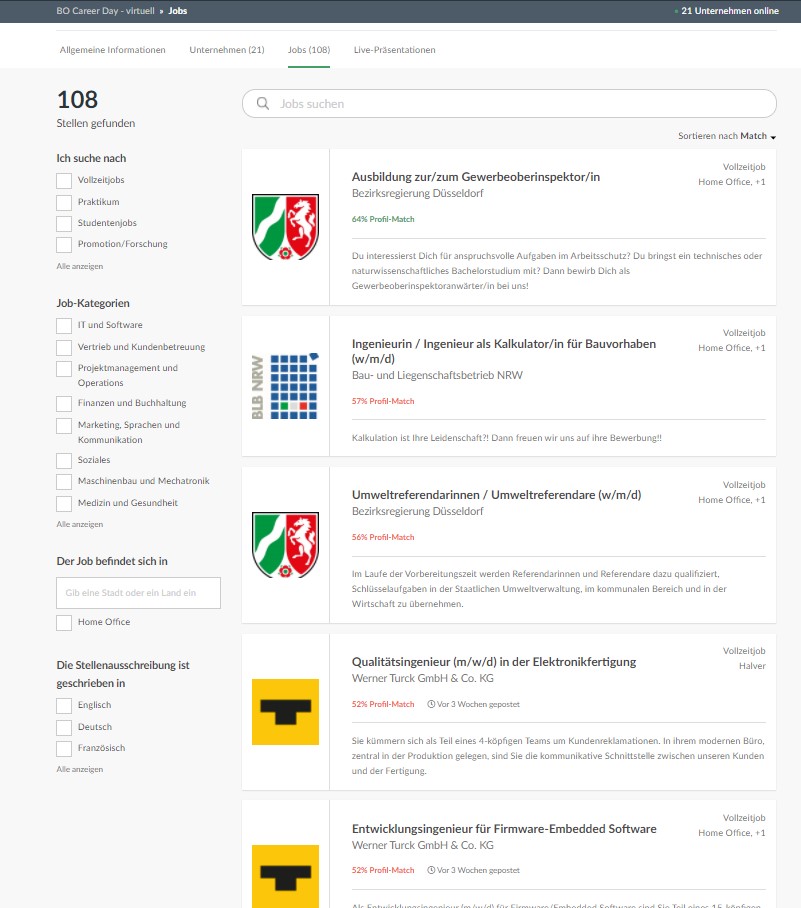
Task: Select the Soziales category checkbox
Action: [x=64, y=460]
